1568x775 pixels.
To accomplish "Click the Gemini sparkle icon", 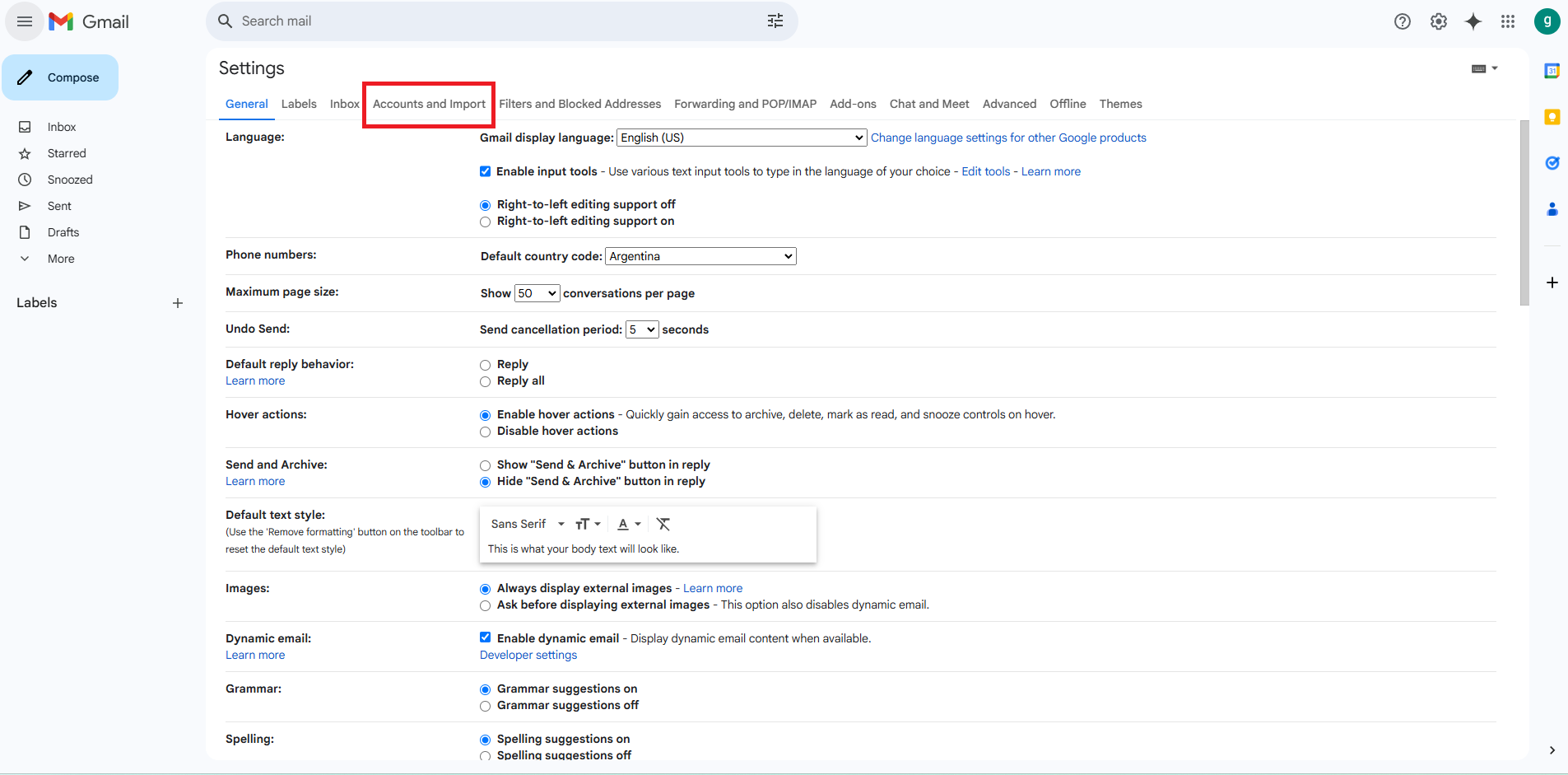I will coord(1473,21).
